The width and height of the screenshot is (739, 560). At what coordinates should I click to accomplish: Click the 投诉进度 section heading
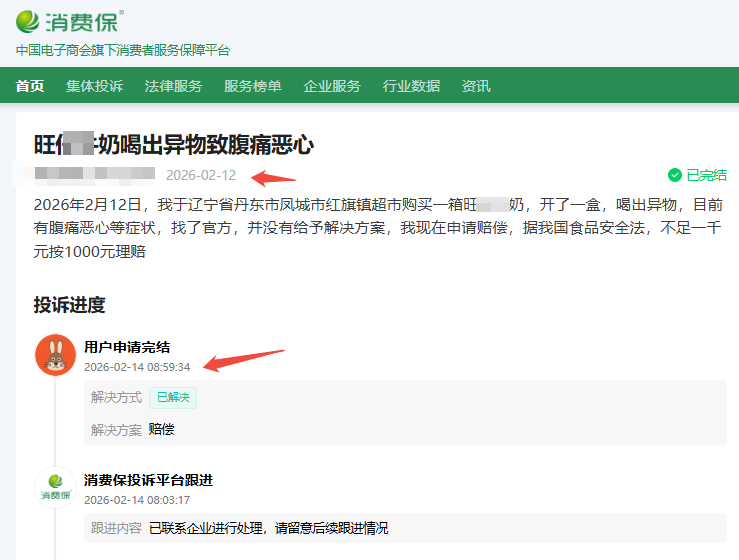(69, 305)
